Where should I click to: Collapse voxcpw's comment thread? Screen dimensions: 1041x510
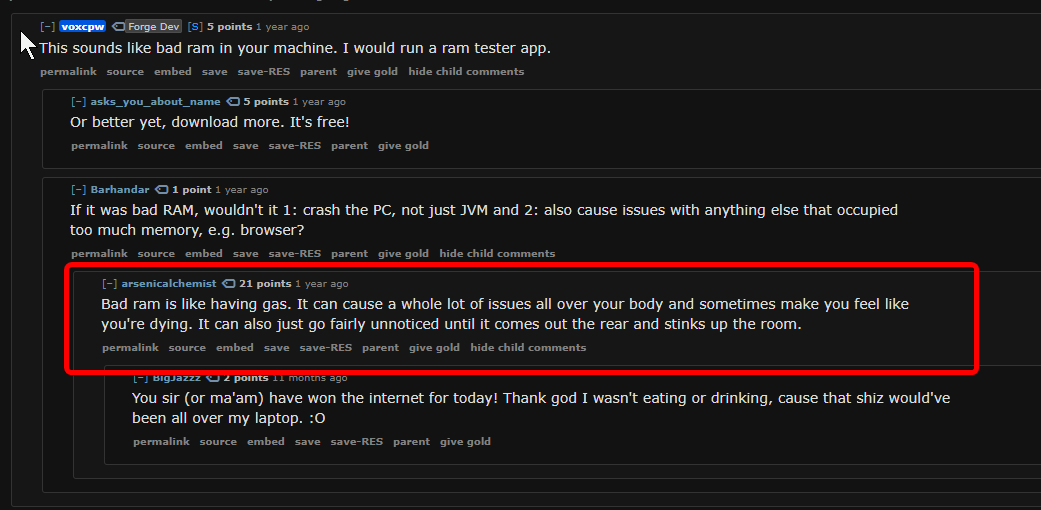(47, 27)
